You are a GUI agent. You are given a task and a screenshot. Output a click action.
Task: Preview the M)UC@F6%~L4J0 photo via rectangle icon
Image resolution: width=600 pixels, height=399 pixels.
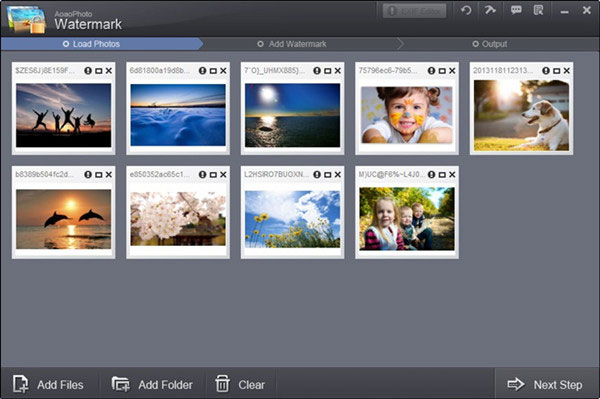click(442, 174)
